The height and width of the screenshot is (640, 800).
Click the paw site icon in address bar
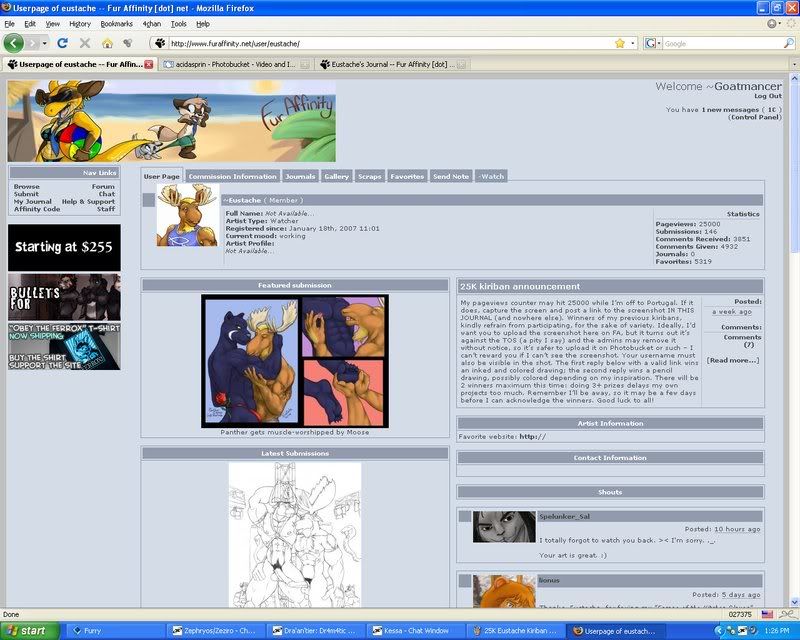pos(159,43)
